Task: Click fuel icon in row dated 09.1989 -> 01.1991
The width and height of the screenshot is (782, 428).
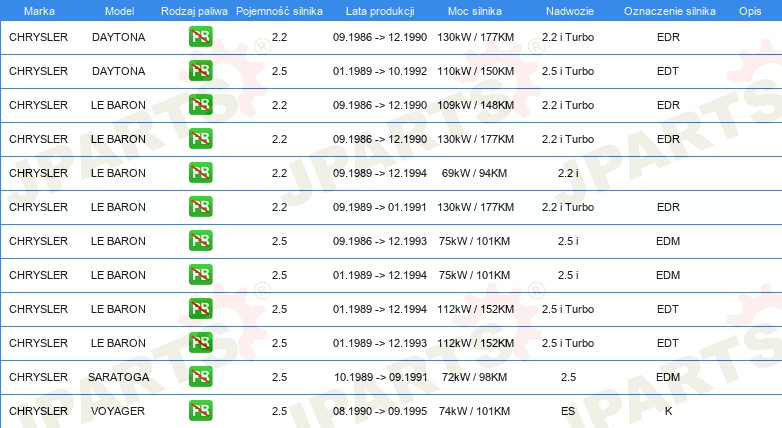Action: coord(200,207)
